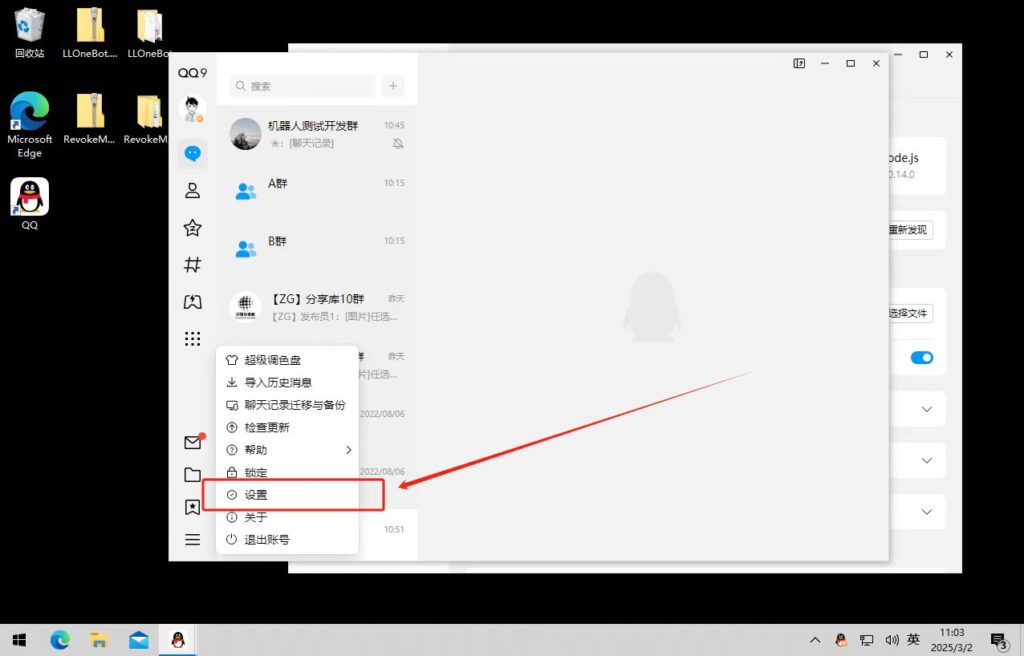Open the more-apps grid icon in the sidebar
Screen dimensions: 1024x656
pyautogui.click(x=192, y=338)
